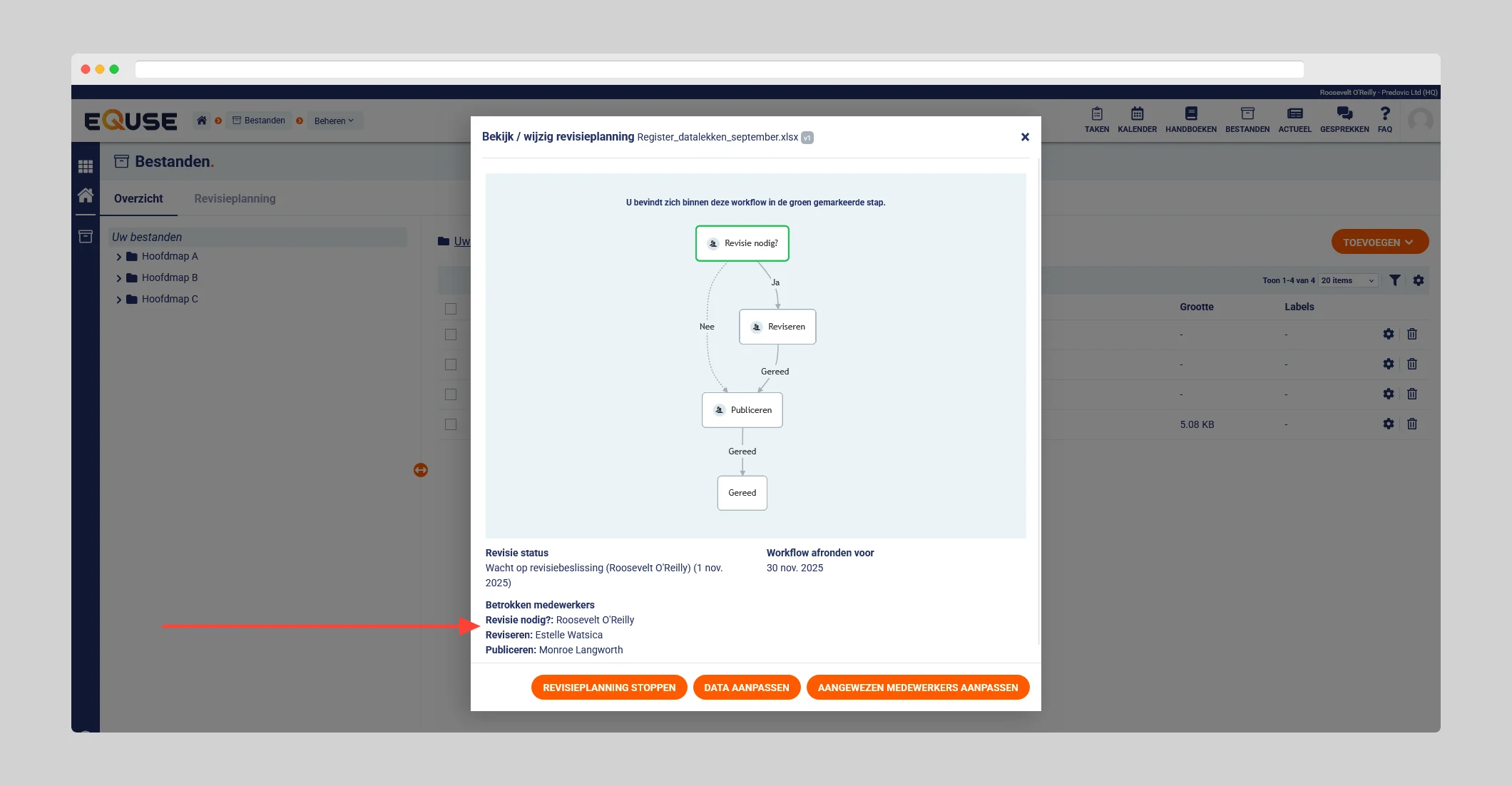Image resolution: width=1512 pixels, height=786 pixels.
Task: Open the 20 items per page dropdown
Action: click(x=1347, y=280)
